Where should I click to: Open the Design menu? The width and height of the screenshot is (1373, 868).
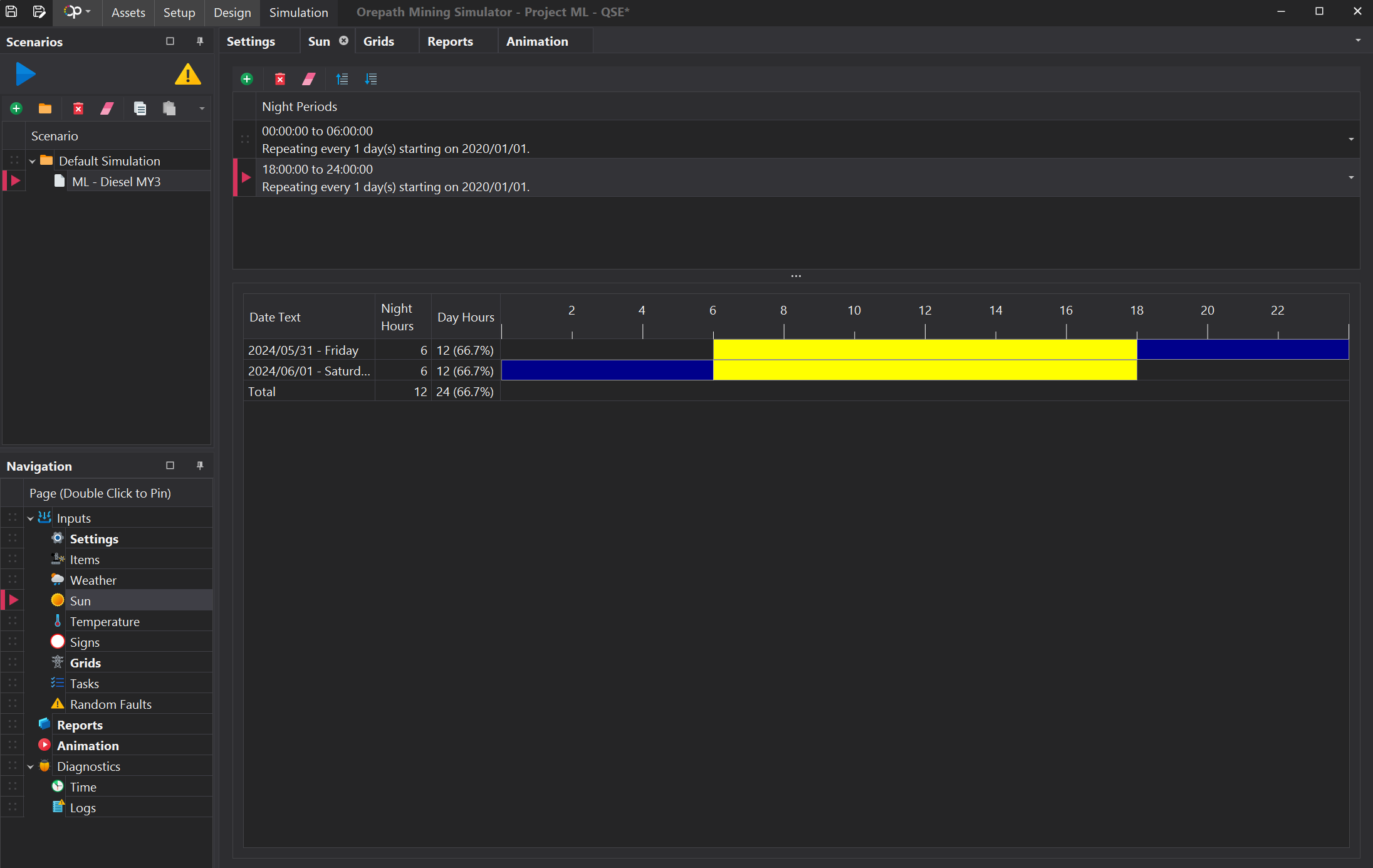pos(232,13)
